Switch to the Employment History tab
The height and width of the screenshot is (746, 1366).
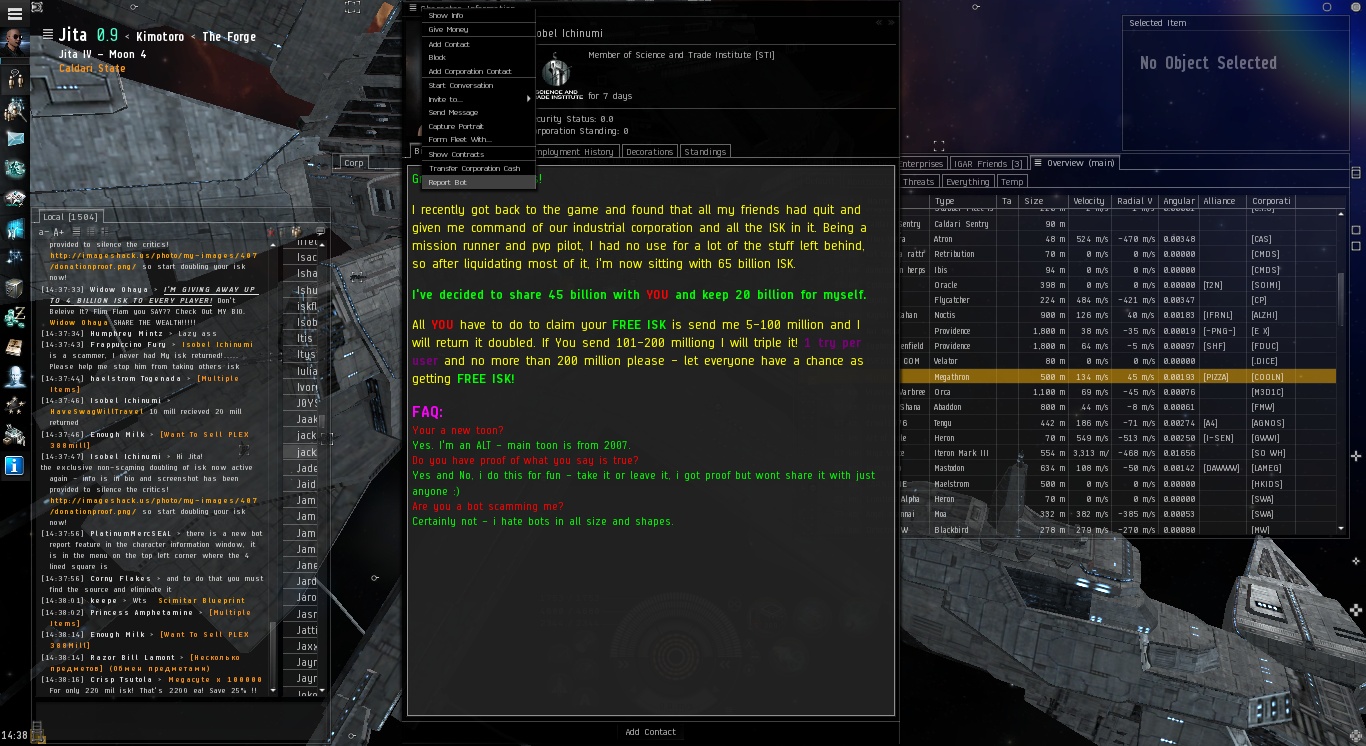pyautogui.click(x=574, y=152)
